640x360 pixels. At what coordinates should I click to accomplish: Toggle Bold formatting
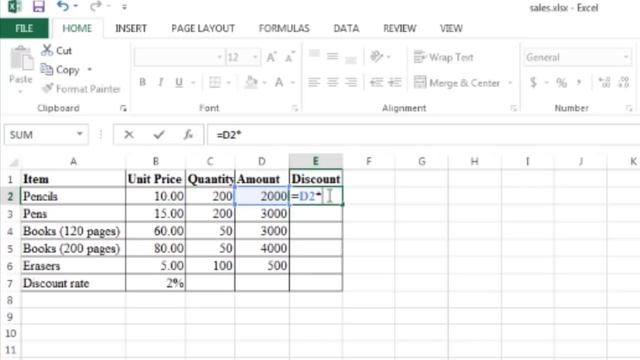pos(142,82)
